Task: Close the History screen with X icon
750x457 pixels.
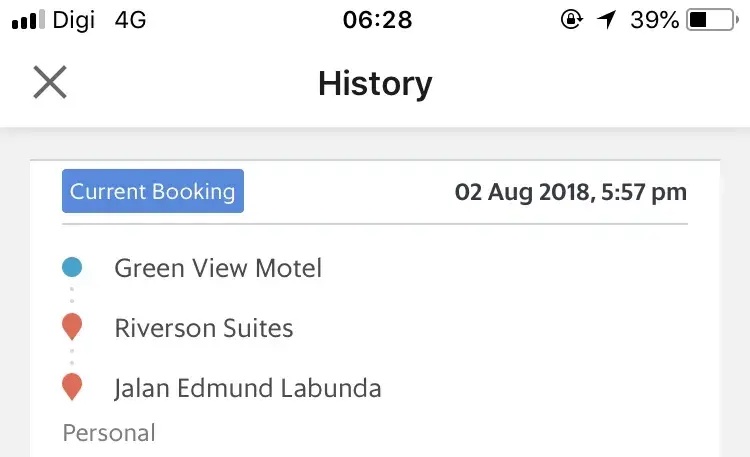Action: pos(49,82)
